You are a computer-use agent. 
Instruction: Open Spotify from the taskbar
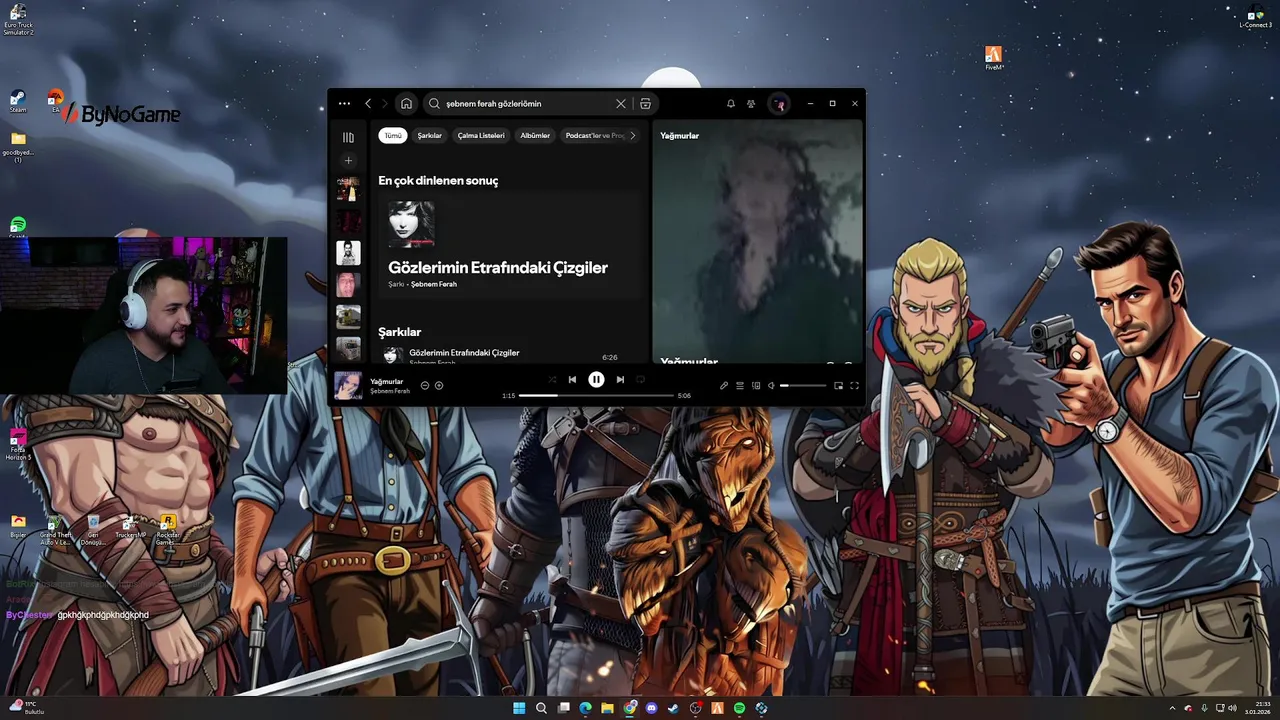(740, 708)
